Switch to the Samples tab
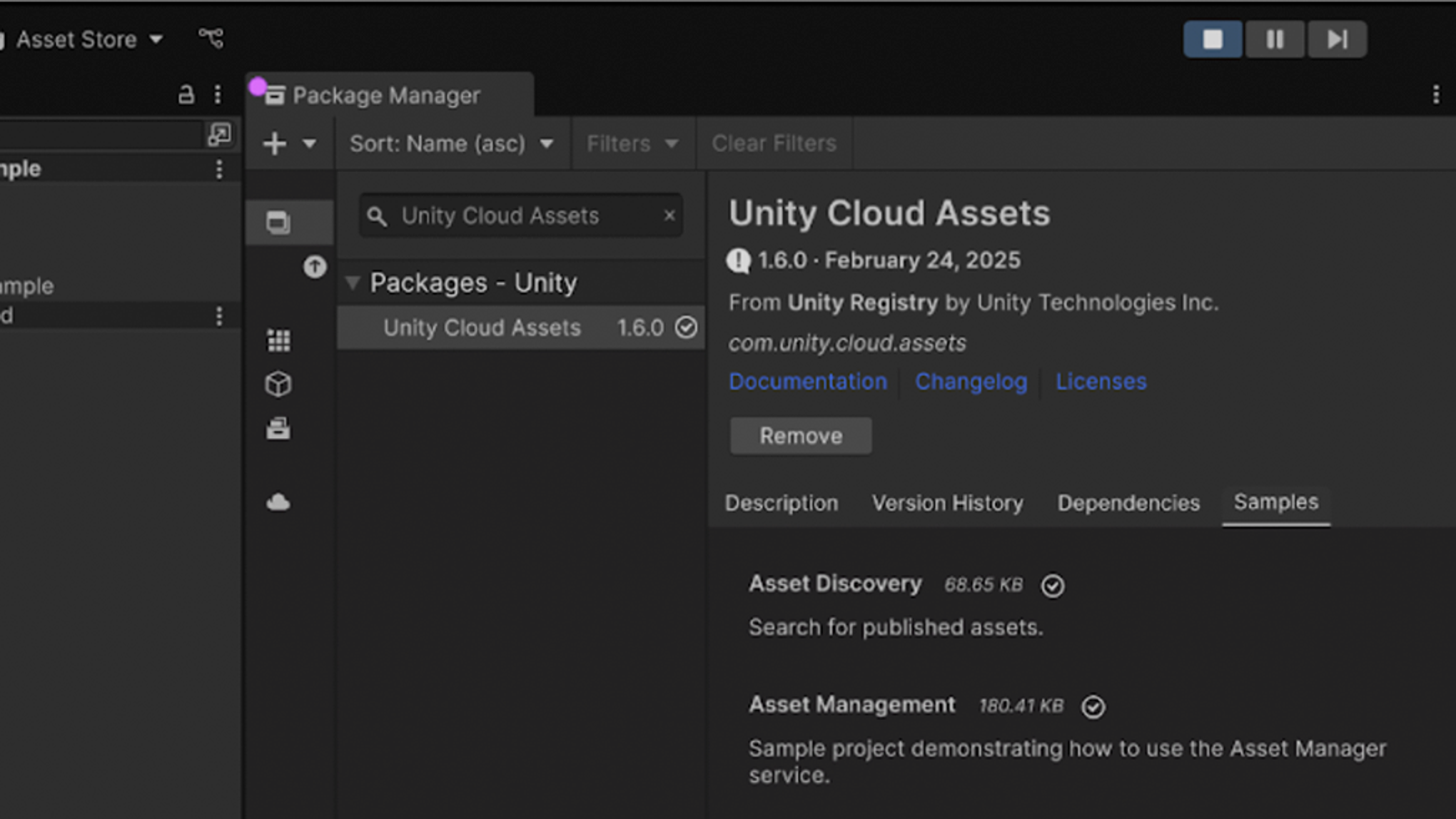The width and height of the screenshot is (1456, 819). [x=1276, y=502]
